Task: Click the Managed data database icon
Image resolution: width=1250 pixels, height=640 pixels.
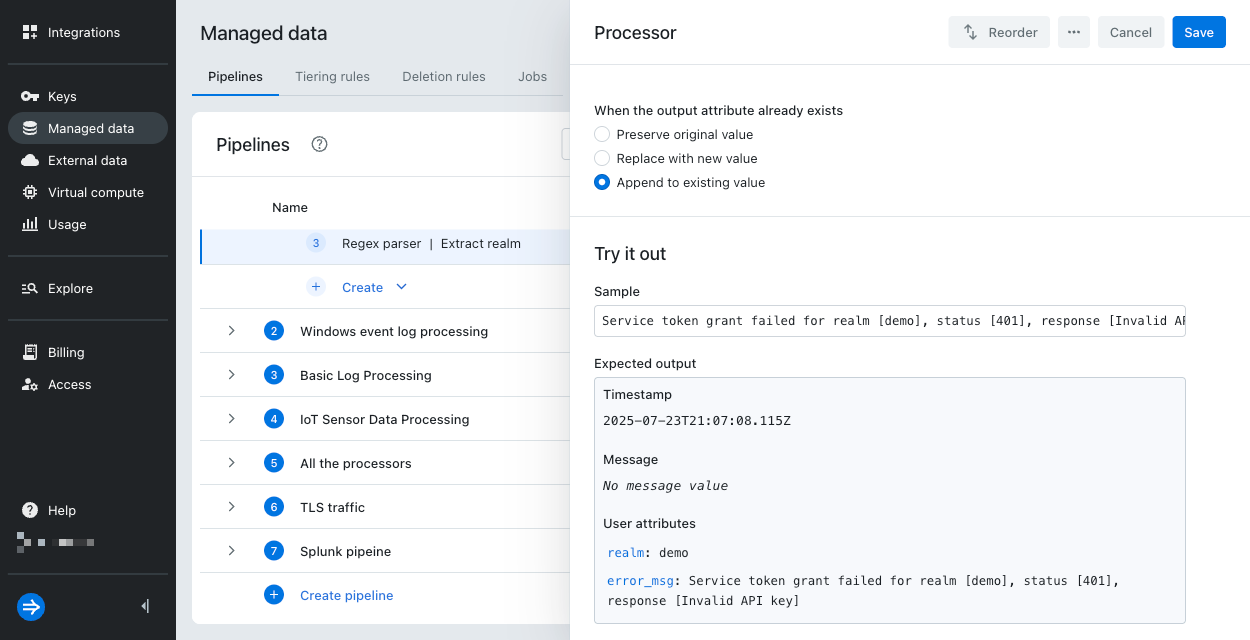Action: click(30, 128)
